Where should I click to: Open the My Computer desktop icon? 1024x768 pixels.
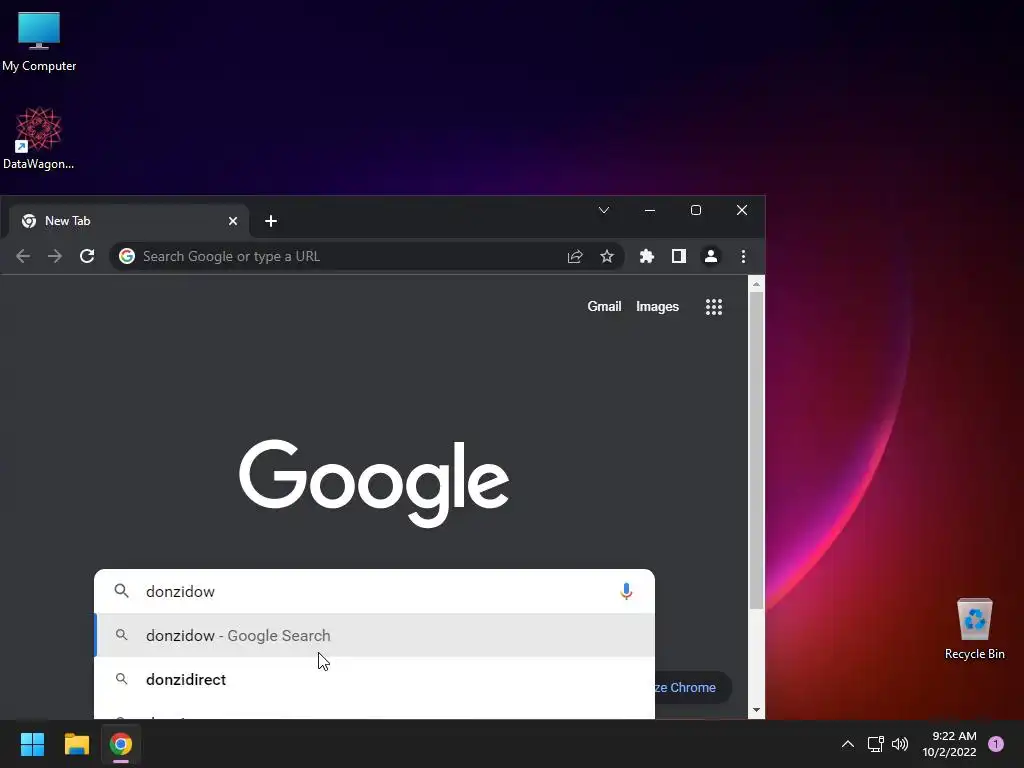pos(39,40)
